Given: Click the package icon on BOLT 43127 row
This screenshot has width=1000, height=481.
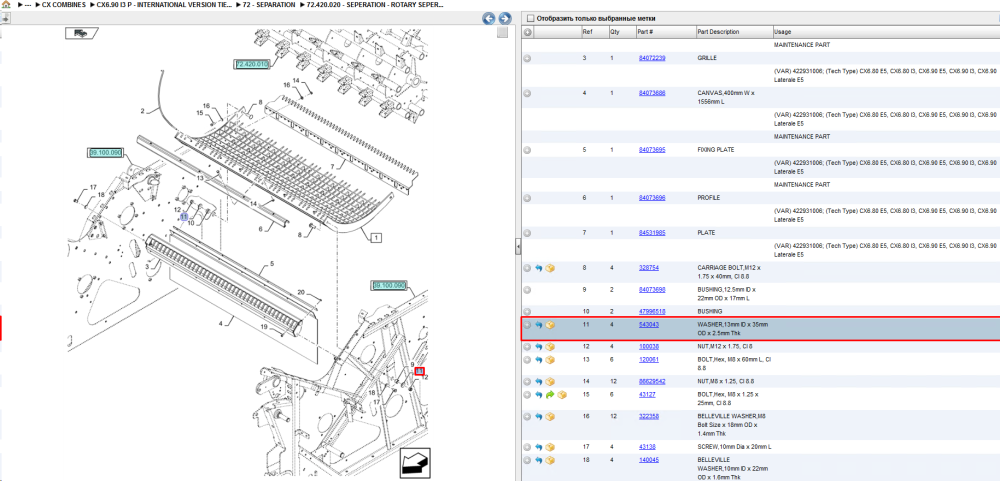Looking at the screenshot, I should tap(562, 395).
